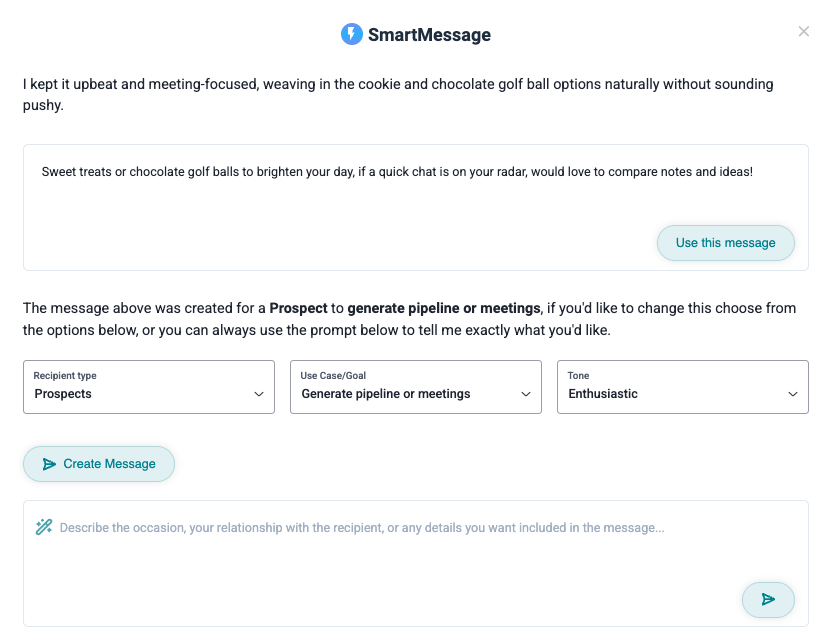Expand the Recipient type chevron arrow

259,394
